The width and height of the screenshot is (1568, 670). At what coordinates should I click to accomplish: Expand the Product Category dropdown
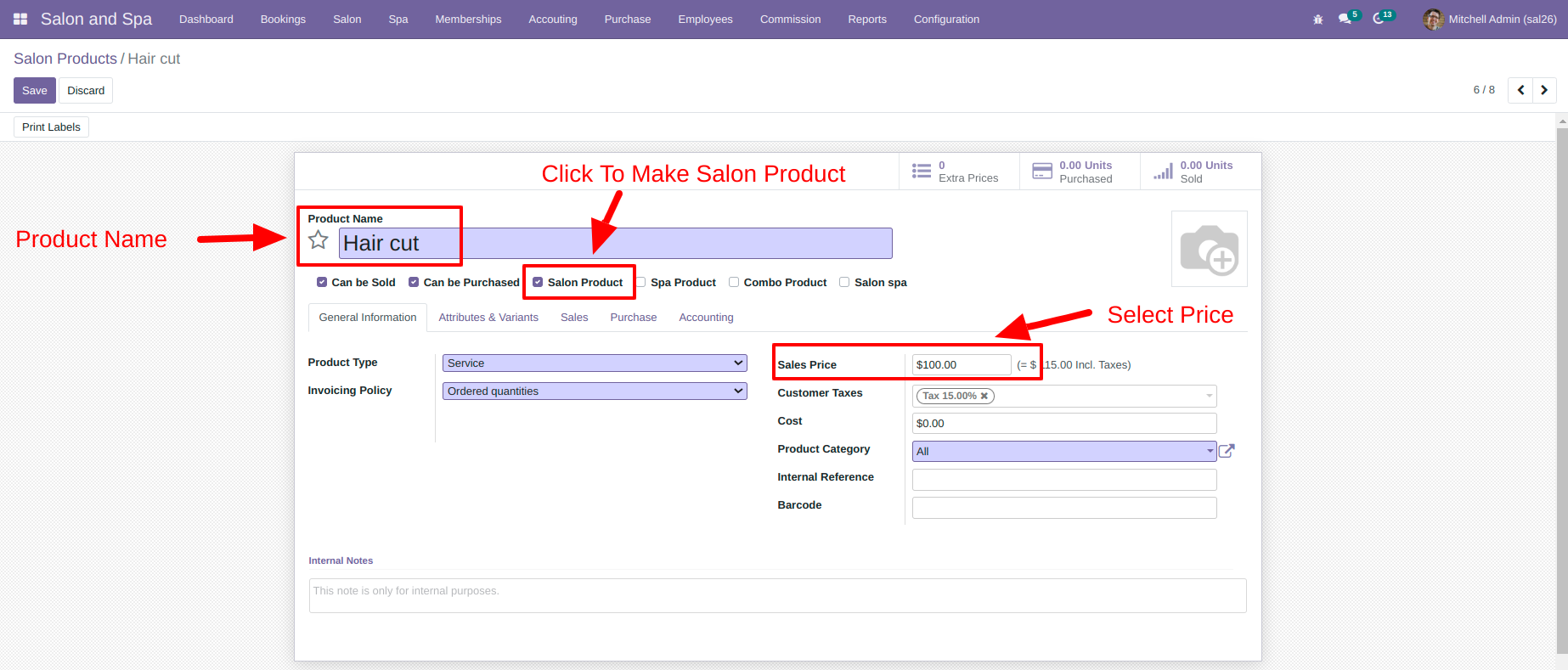click(x=1064, y=451)
